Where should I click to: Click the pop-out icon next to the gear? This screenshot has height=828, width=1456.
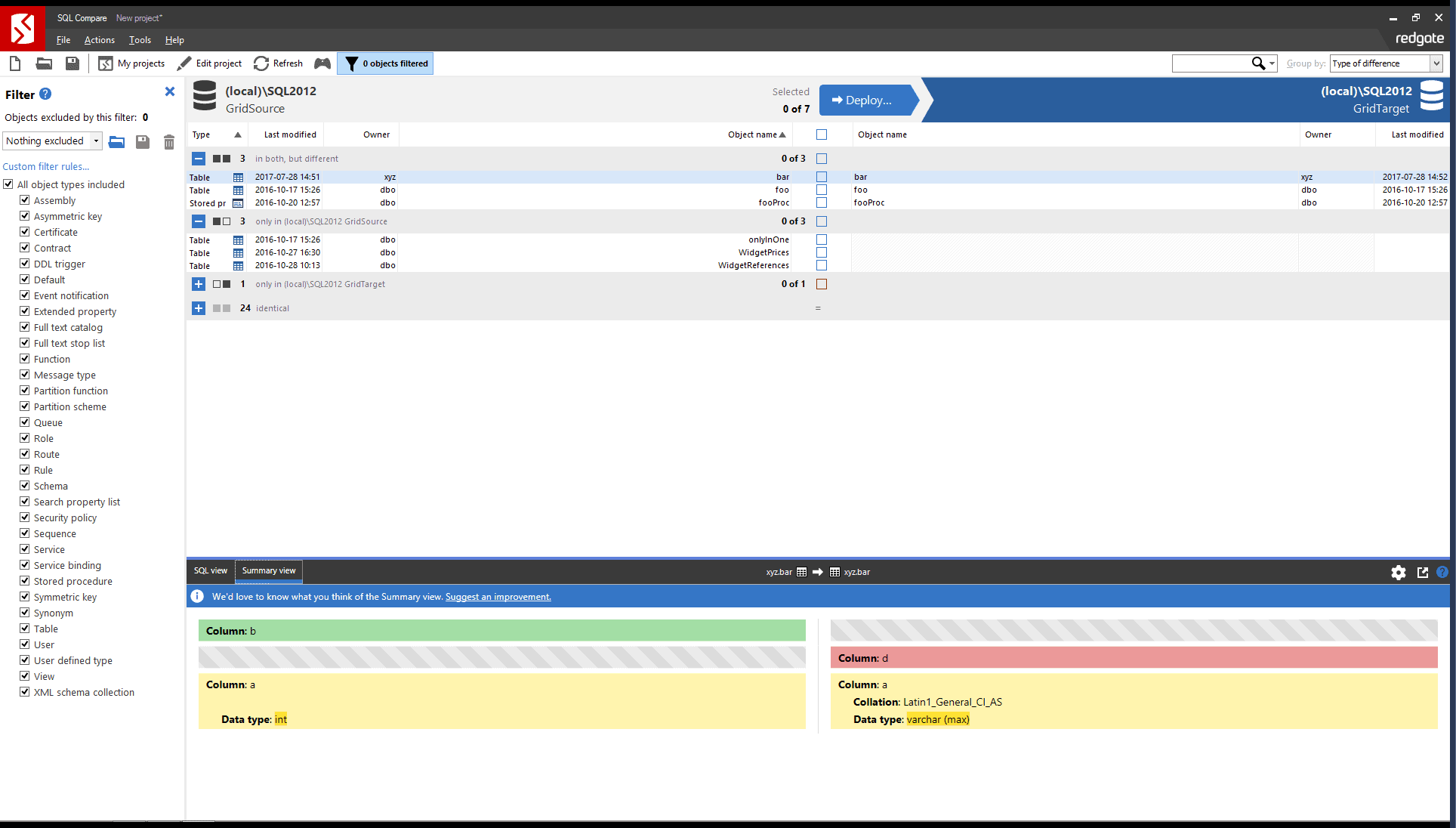[x=1423, y=573]
